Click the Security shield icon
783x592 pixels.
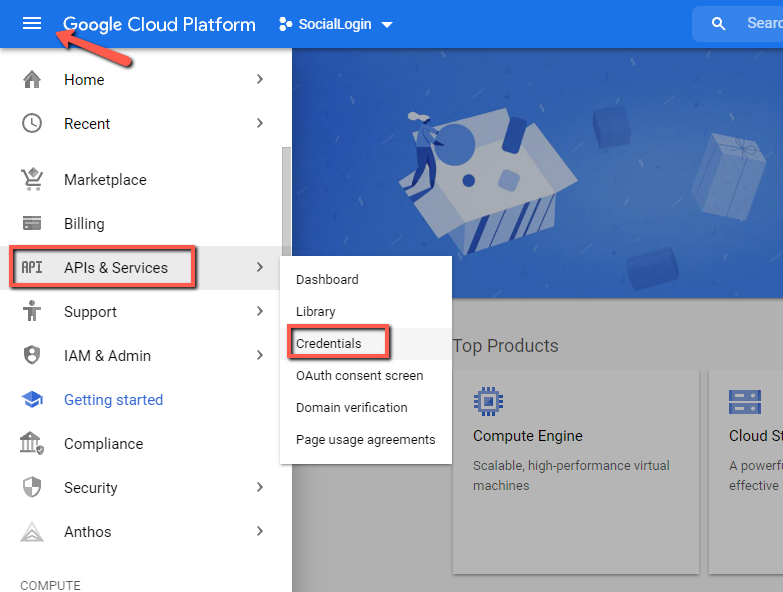32,487
